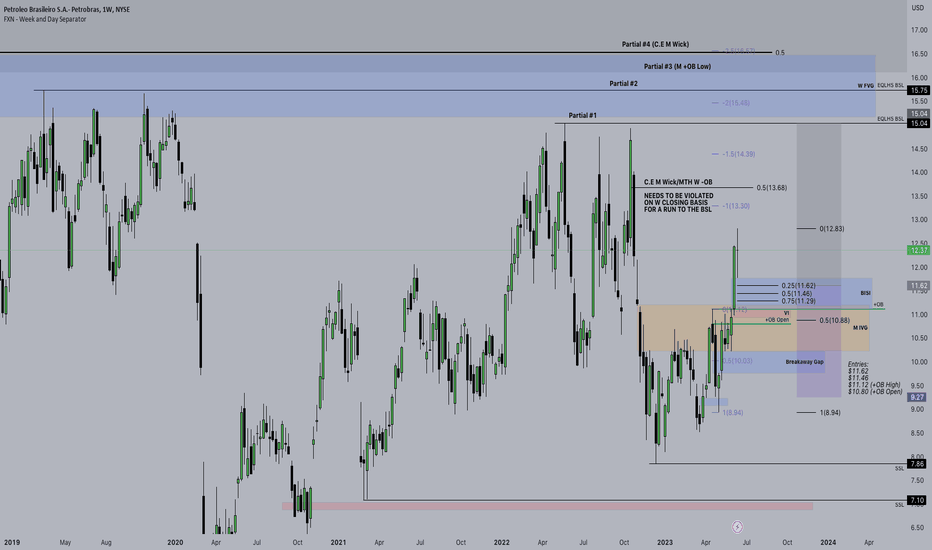Click the 10.00 price axis label
This screenshot has height=550, width=932.
pyautogui.click(x=919, y=362)
